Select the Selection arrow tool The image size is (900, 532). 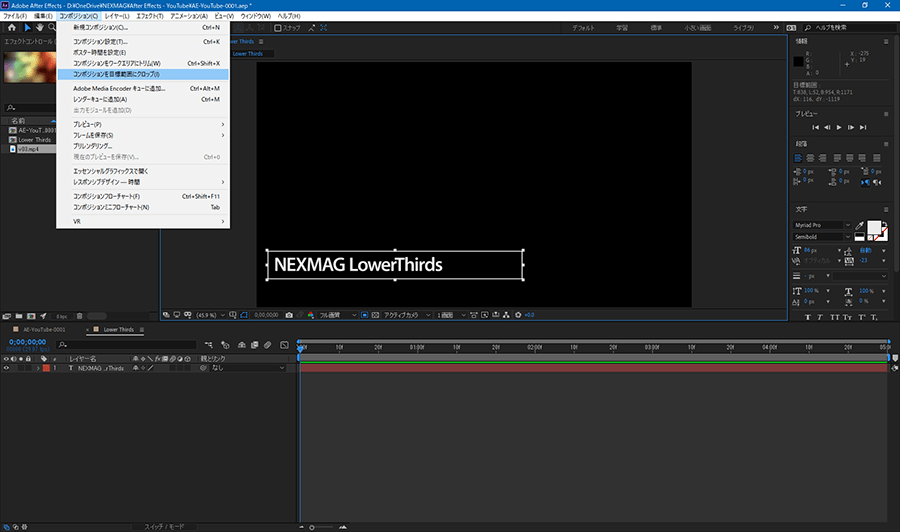tap(25, 28)
